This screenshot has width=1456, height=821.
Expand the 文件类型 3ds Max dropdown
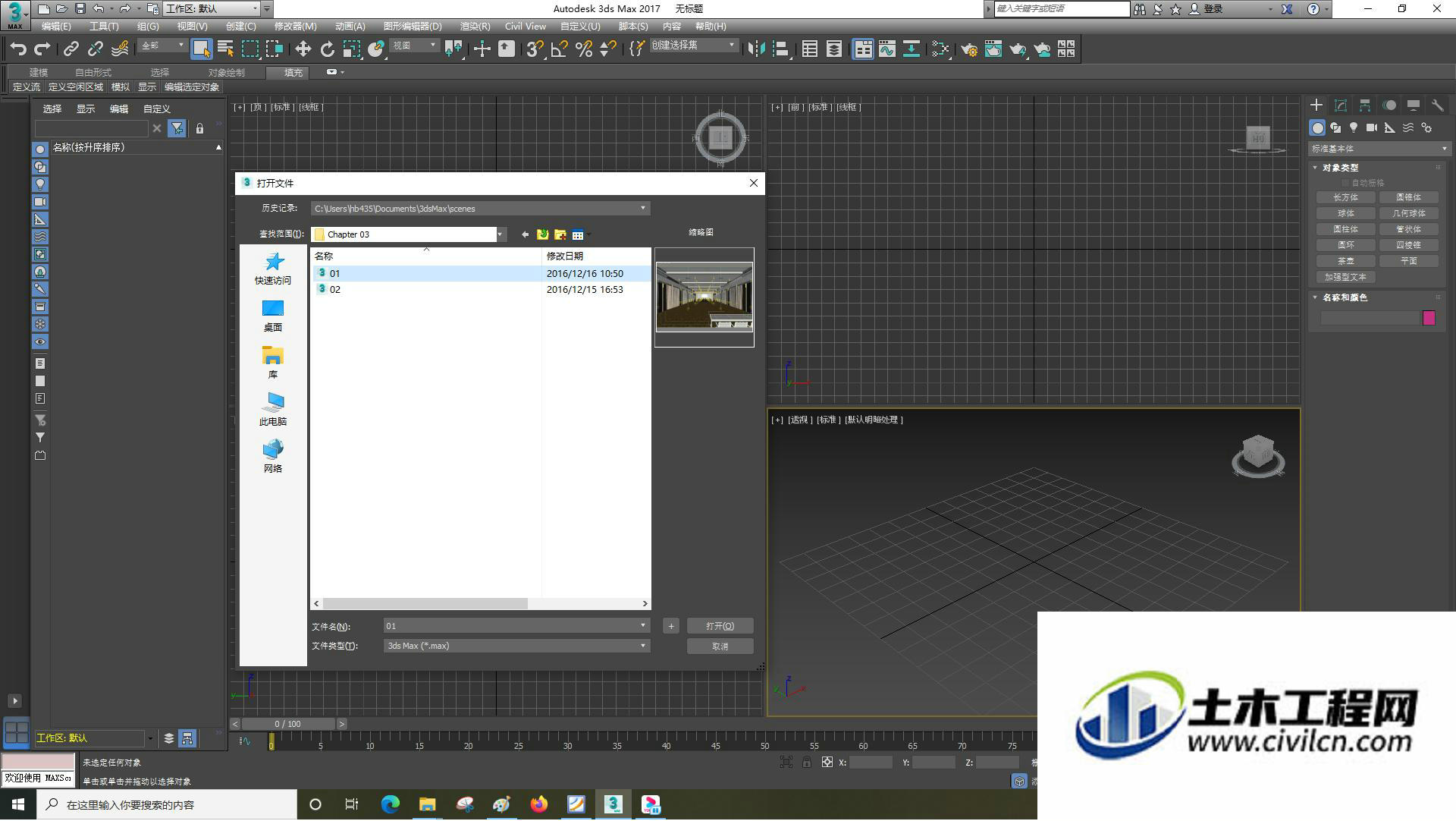click(x=643, y=646)
